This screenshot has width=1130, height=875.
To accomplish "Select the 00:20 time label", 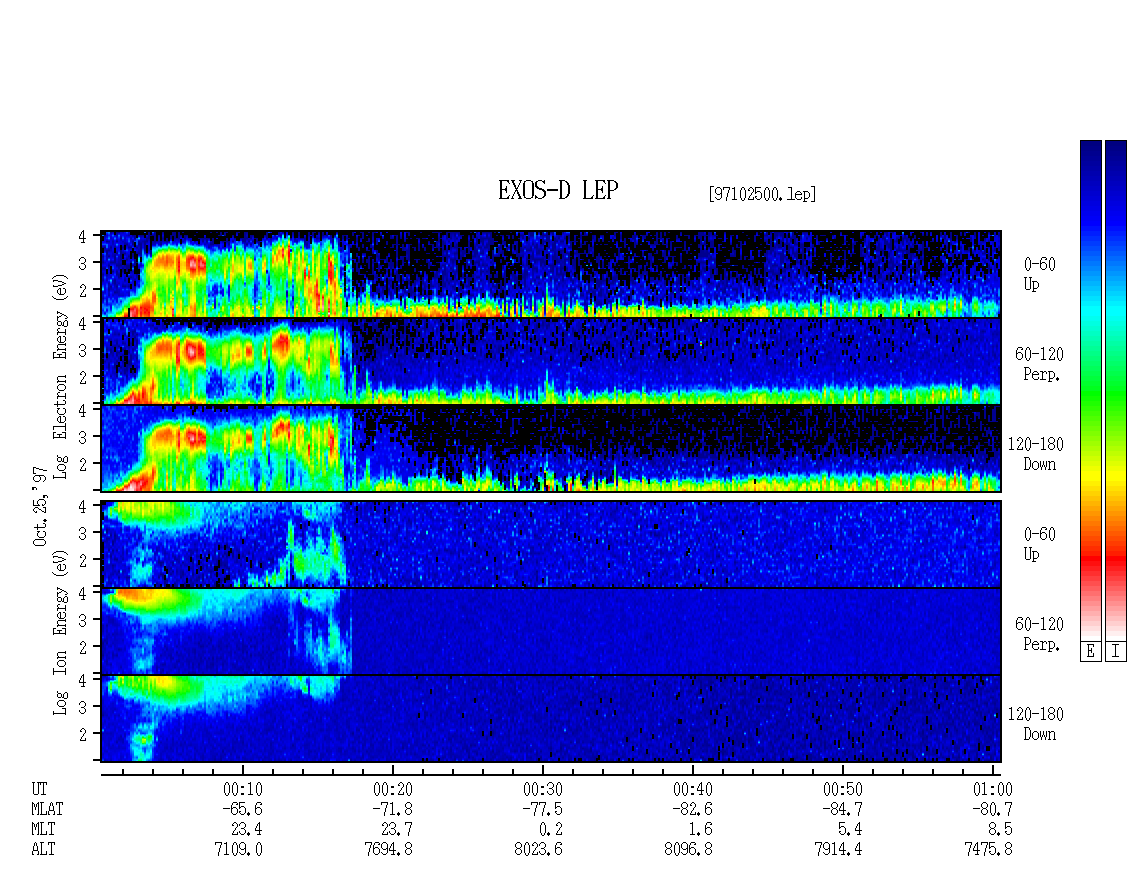I will point(393,789).
